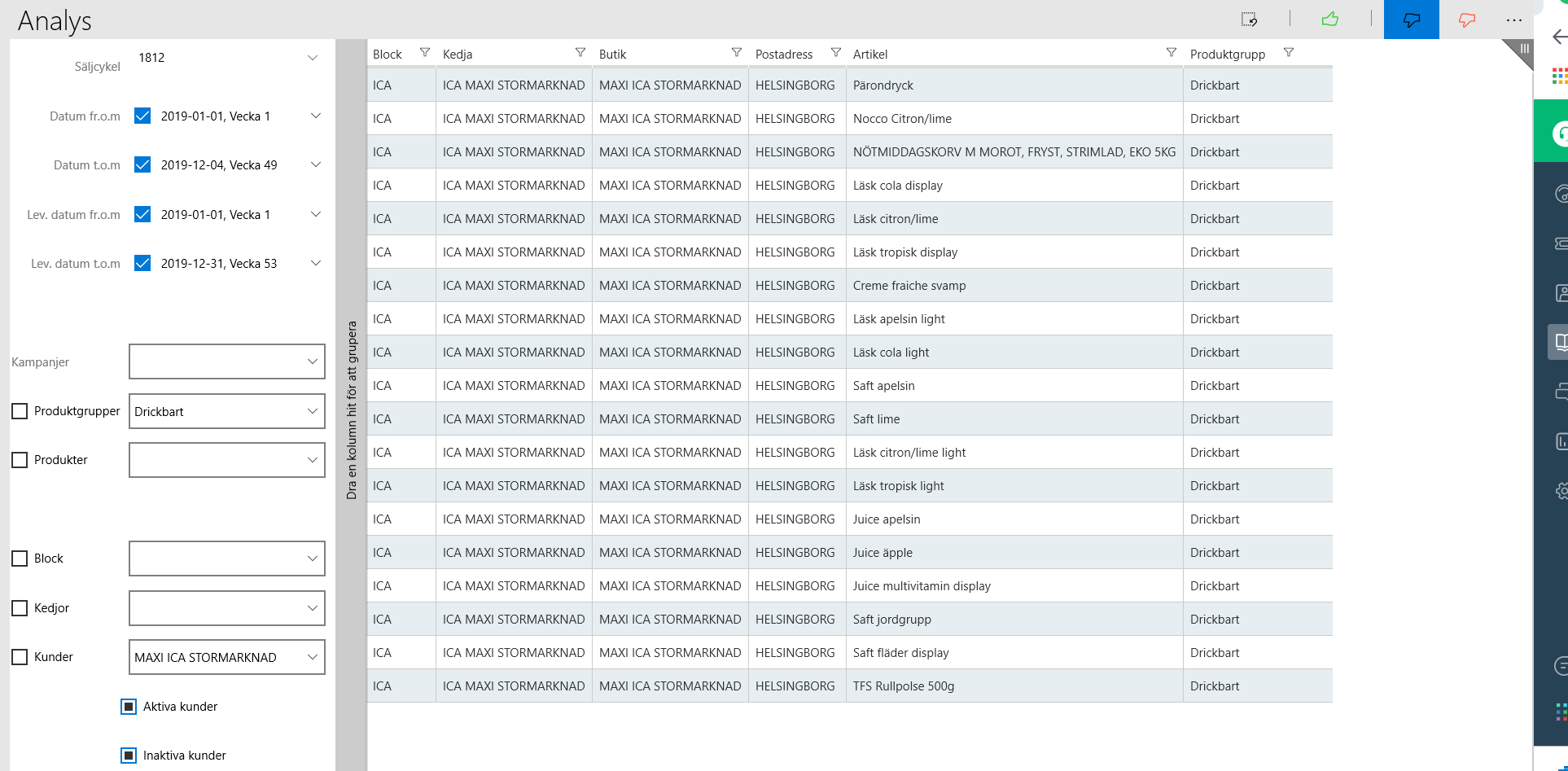
Task: Expand the Kedjor dropdown
Action: click(227, 608)
